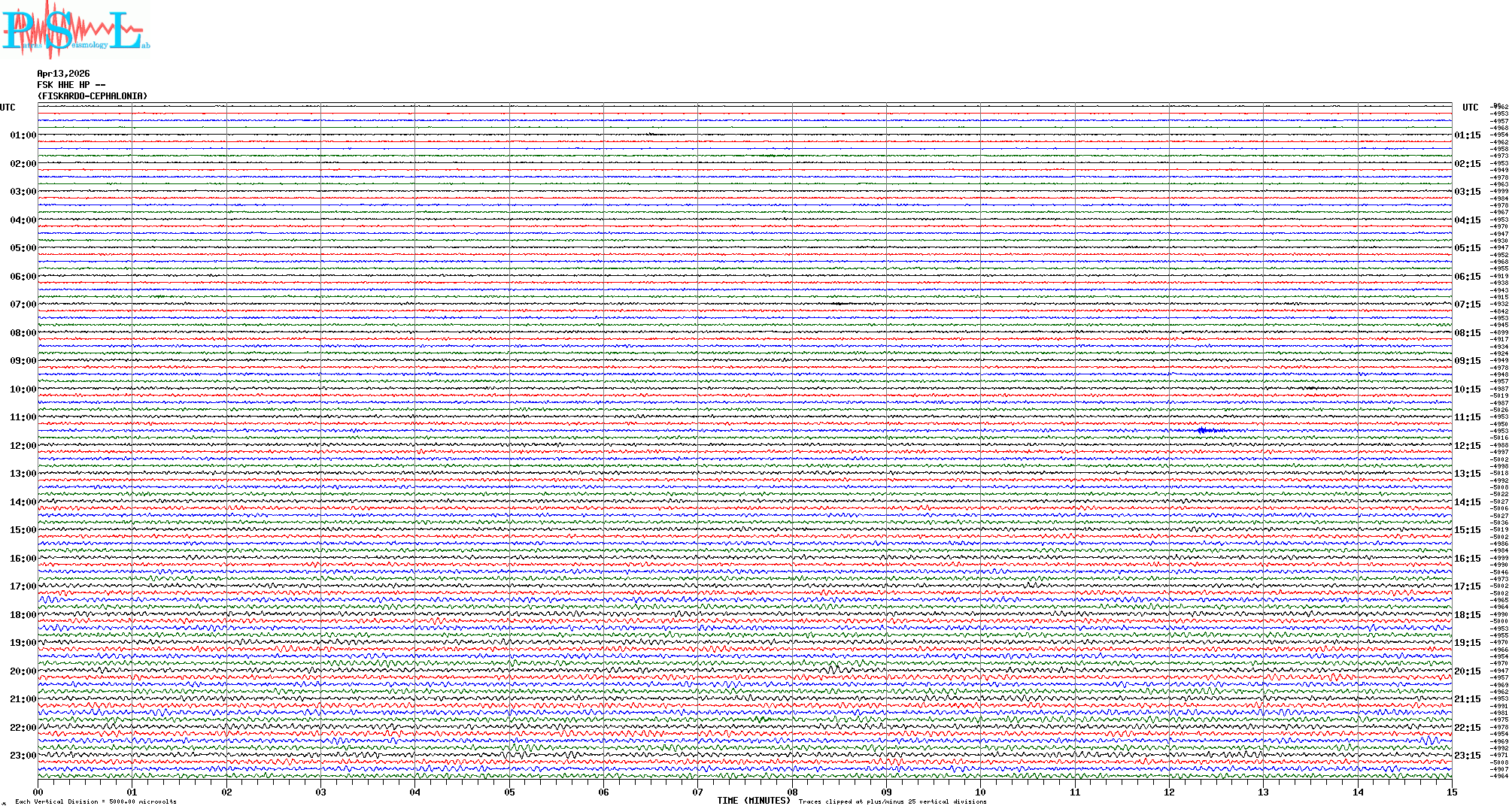The height and width of the screenshot is (812, 1512).
Task: Click the PSL seismology lab logo
Action: click(x=74, y=30)
